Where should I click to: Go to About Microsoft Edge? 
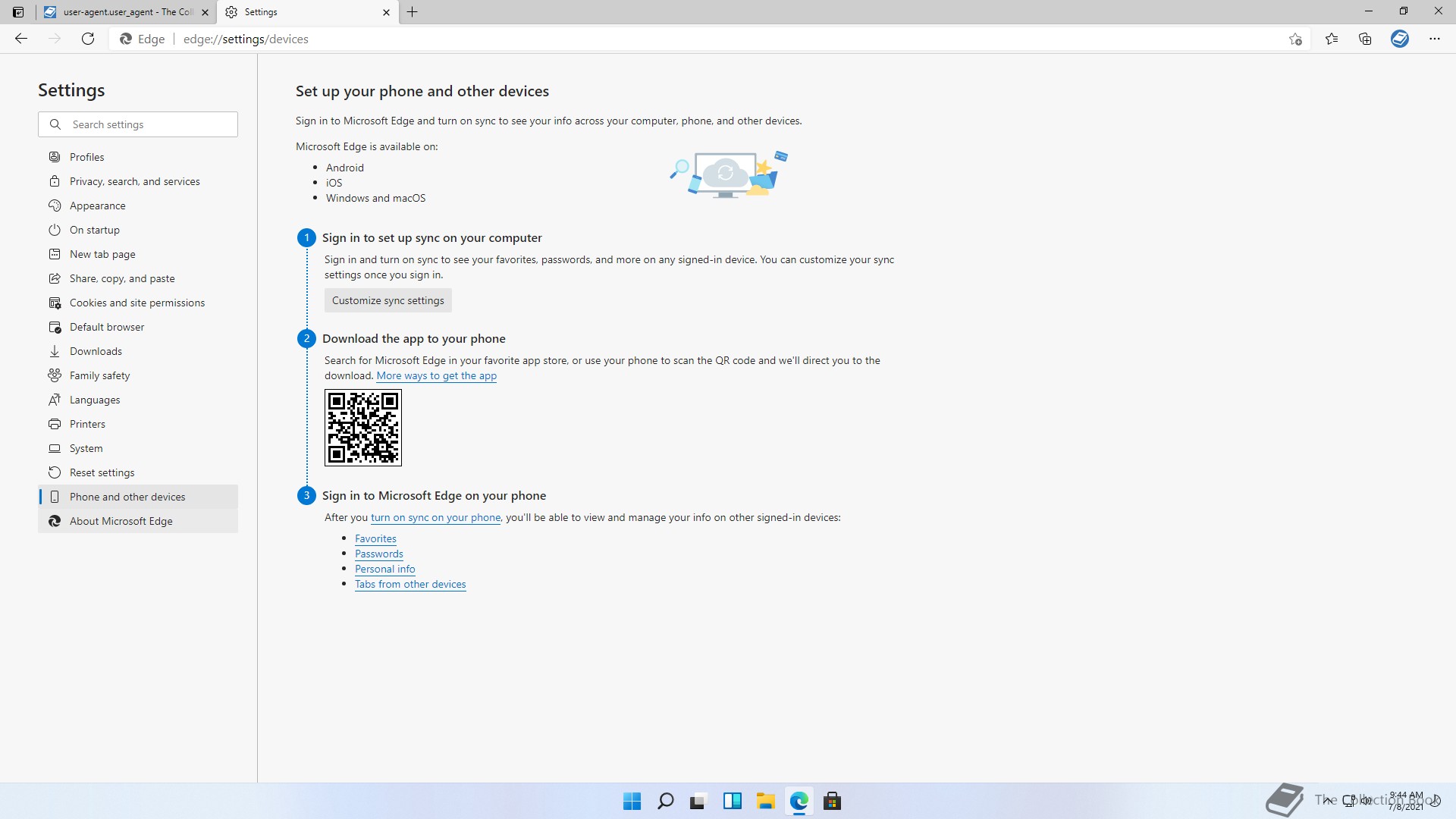(121, 521)
